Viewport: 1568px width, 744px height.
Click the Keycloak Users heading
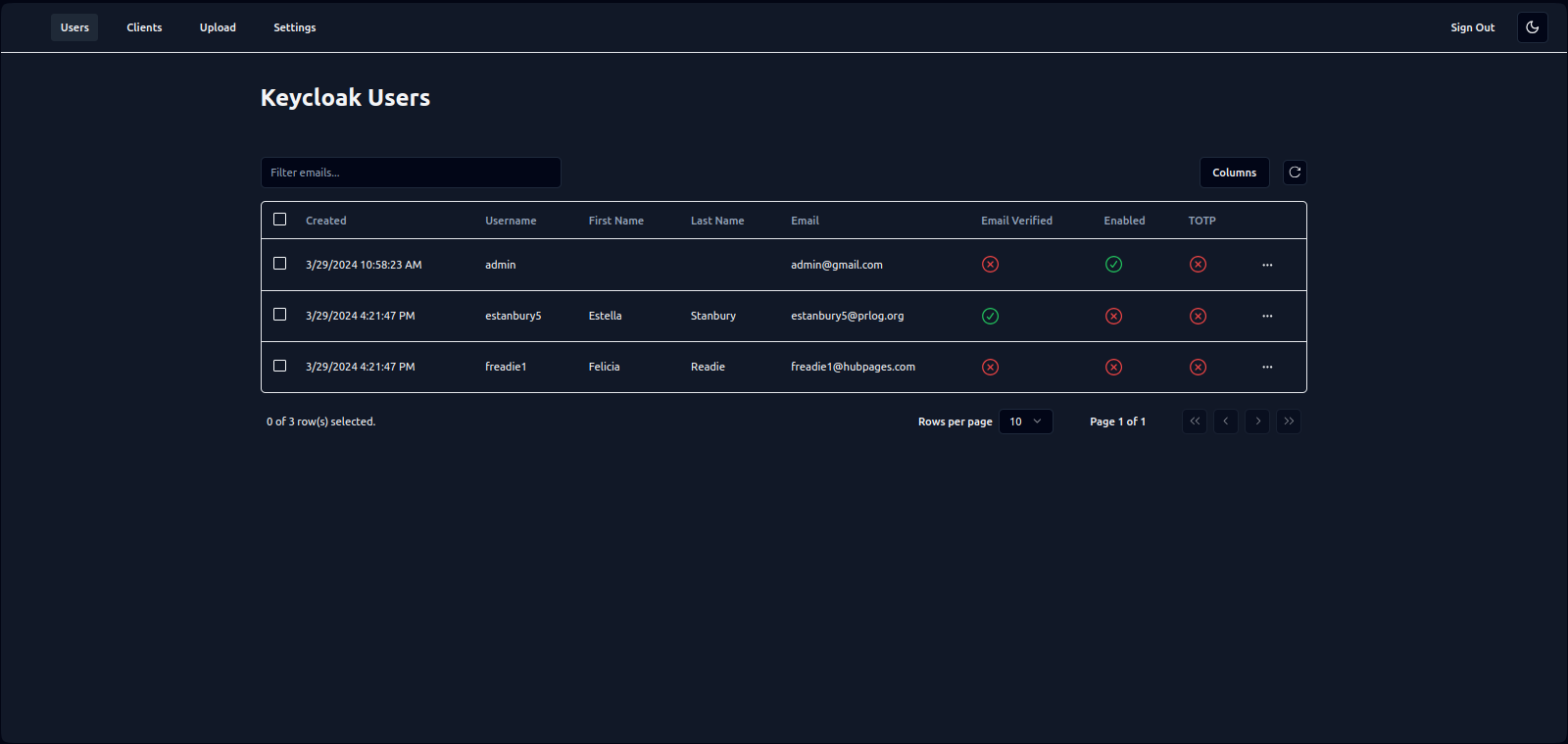346,98
